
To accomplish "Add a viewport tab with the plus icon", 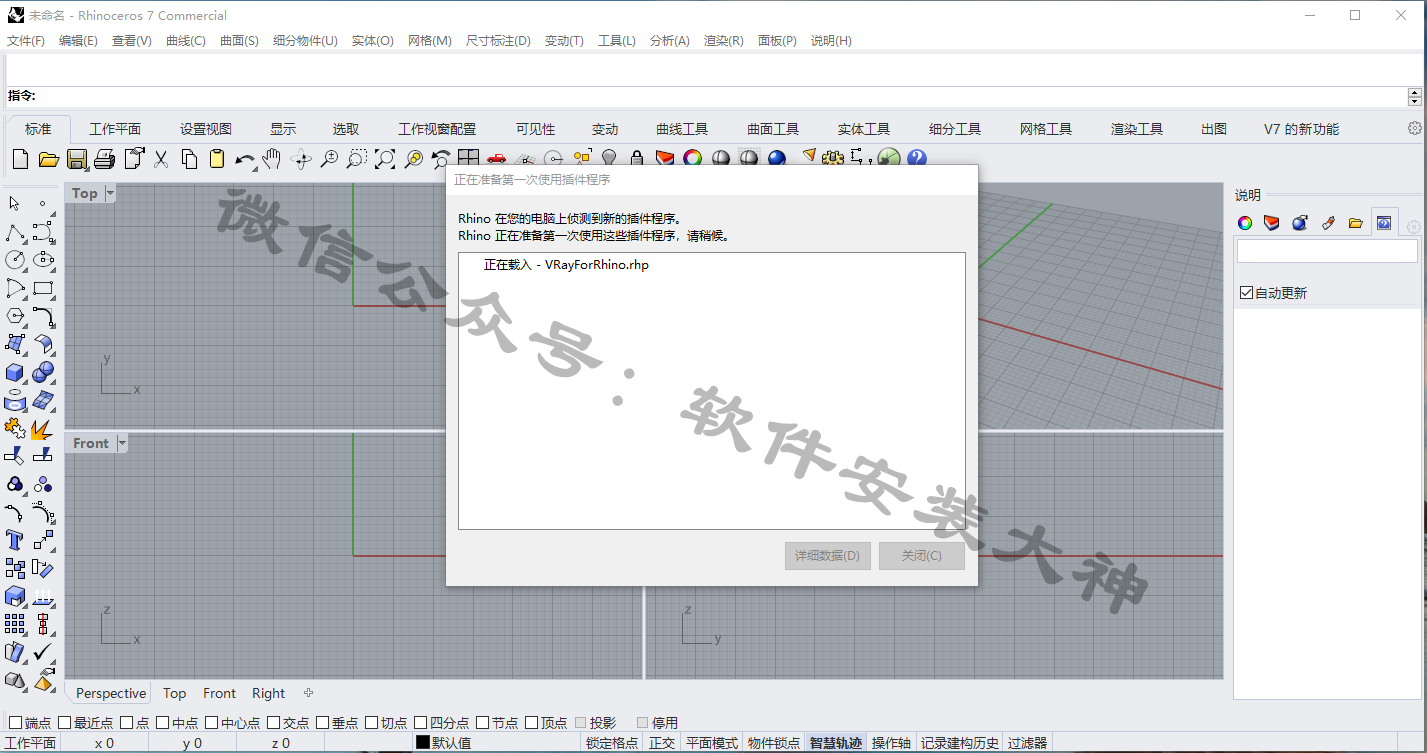I will coord(309,693).
